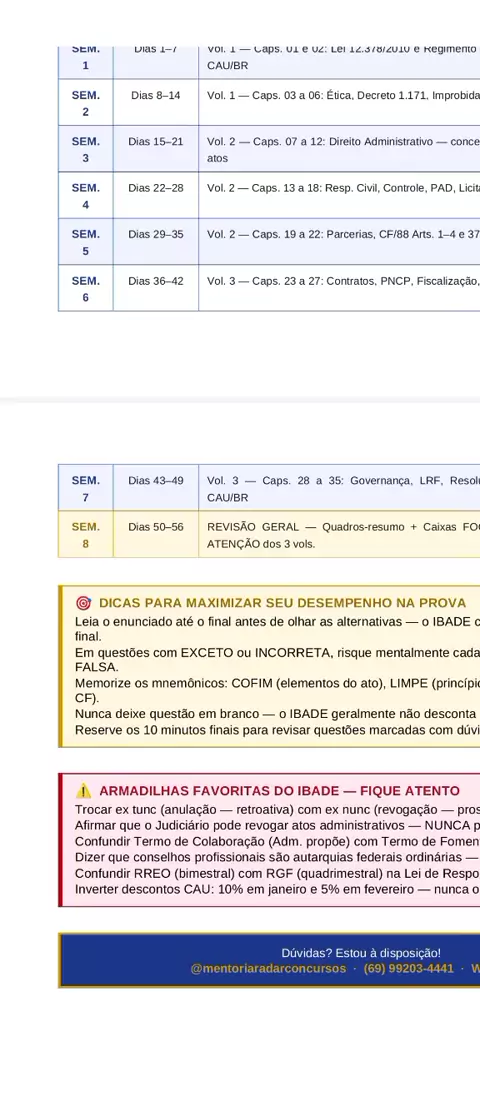Click the Vol. 1 Caps. 03 a 06 row text

[343, 95]
